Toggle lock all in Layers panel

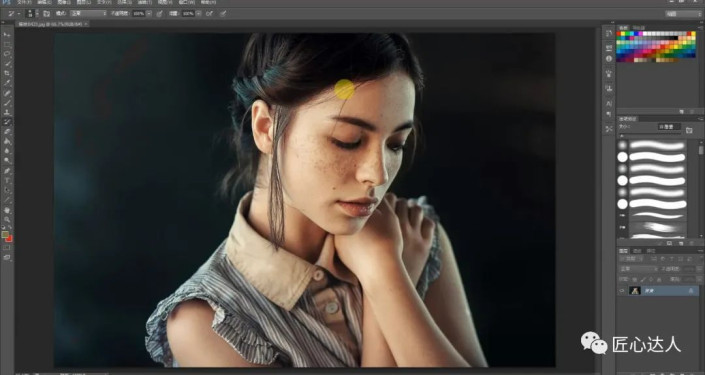659,279
